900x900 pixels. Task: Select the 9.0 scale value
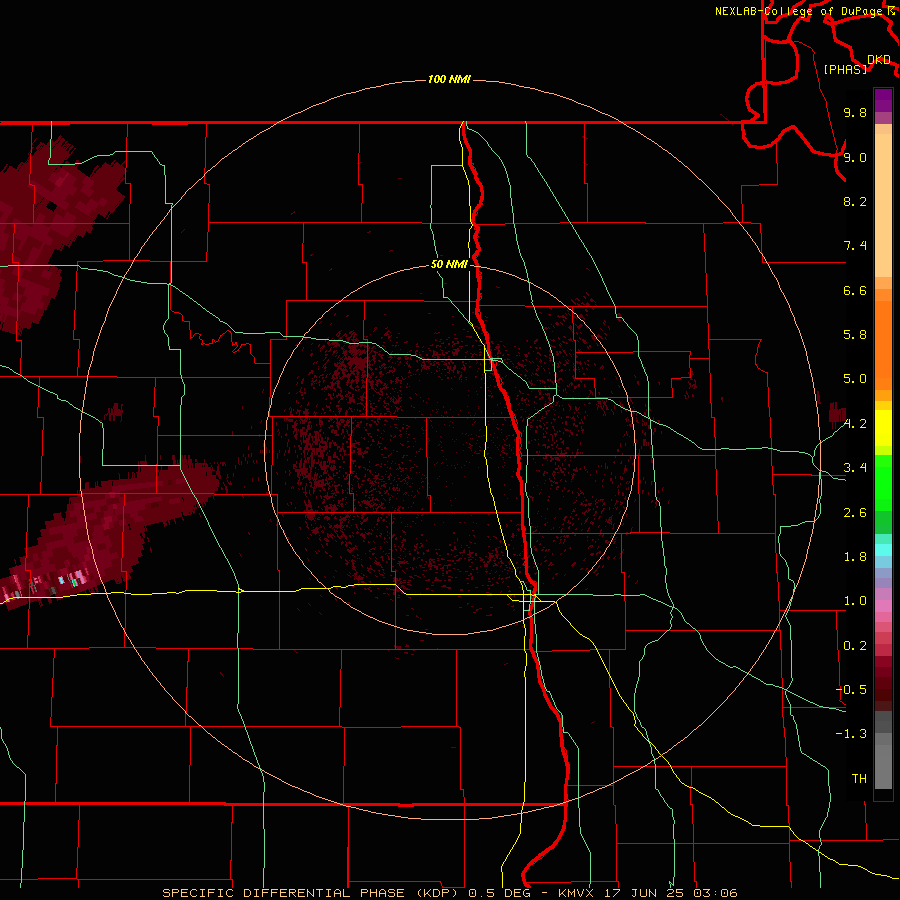click(x=855, y=157)
